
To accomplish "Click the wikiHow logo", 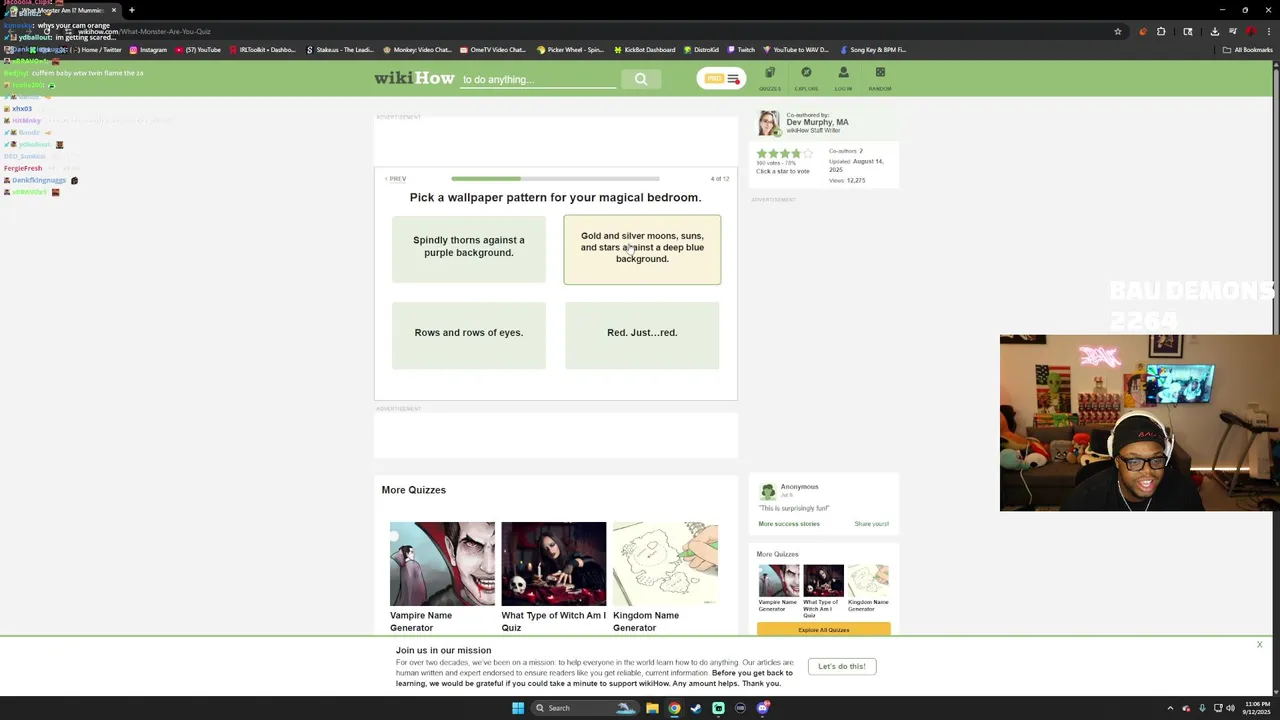I will click(x=414, y=78).
